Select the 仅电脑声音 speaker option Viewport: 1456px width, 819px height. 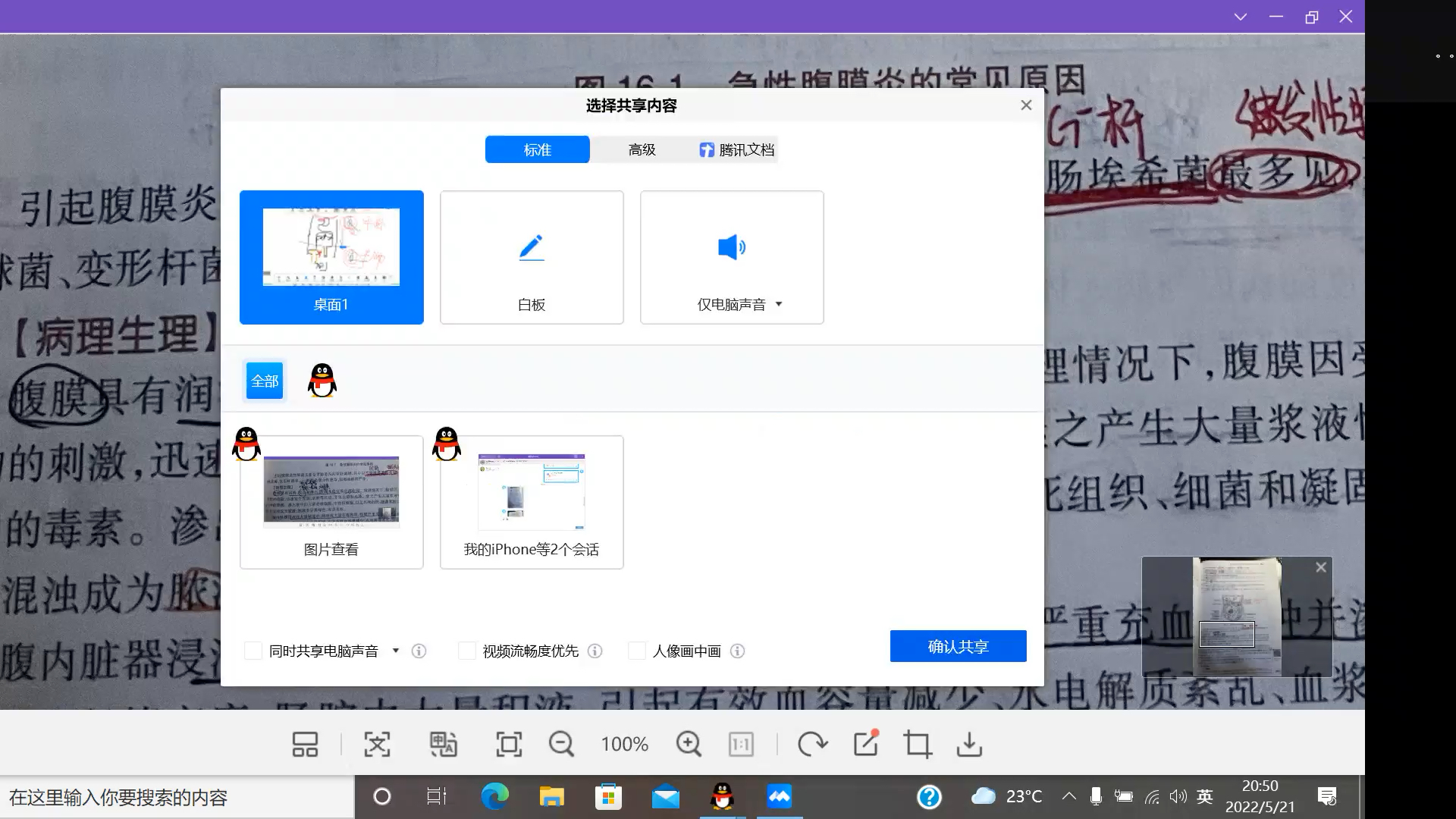[x=732, y=257]
